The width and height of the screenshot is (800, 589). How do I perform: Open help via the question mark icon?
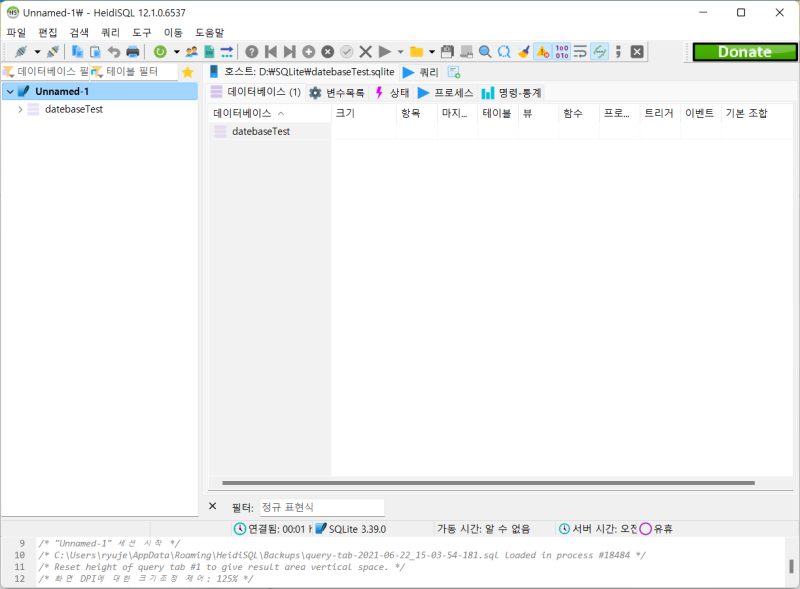(x=252, y=52)
